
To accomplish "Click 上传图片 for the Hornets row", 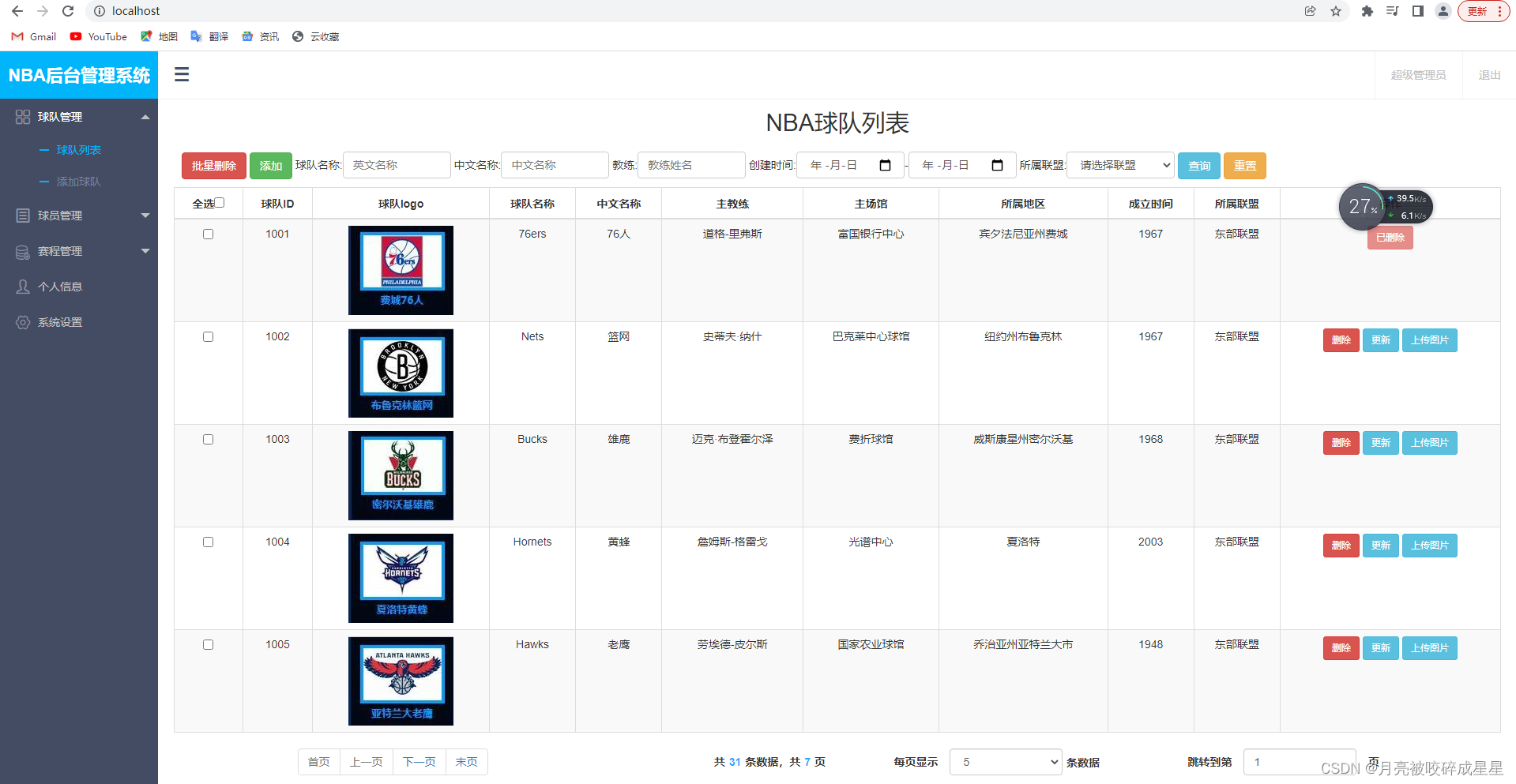I will [x=1430, y=546].
